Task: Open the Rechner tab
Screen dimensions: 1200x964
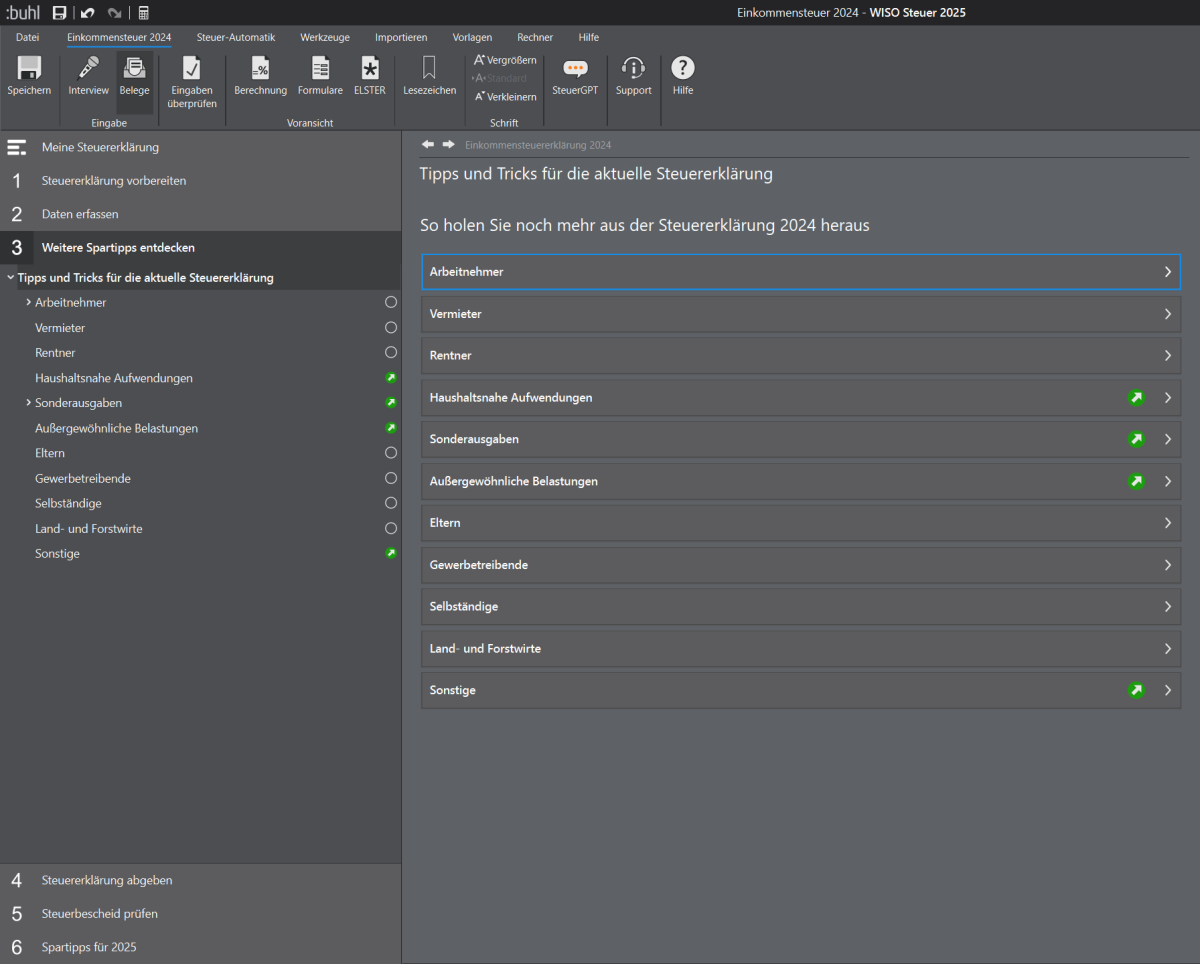Action: pos(535,37)
